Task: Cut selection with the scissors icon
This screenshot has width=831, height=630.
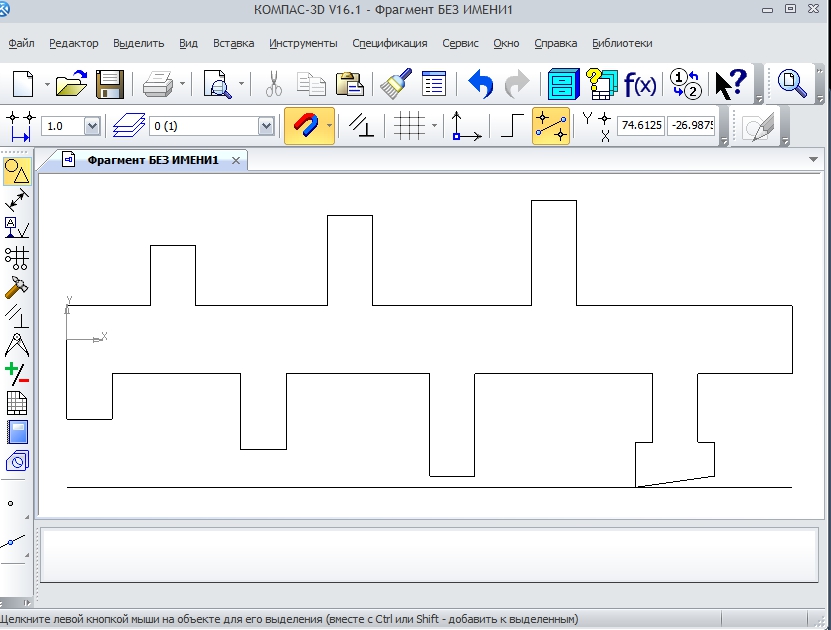Action: 273,84
